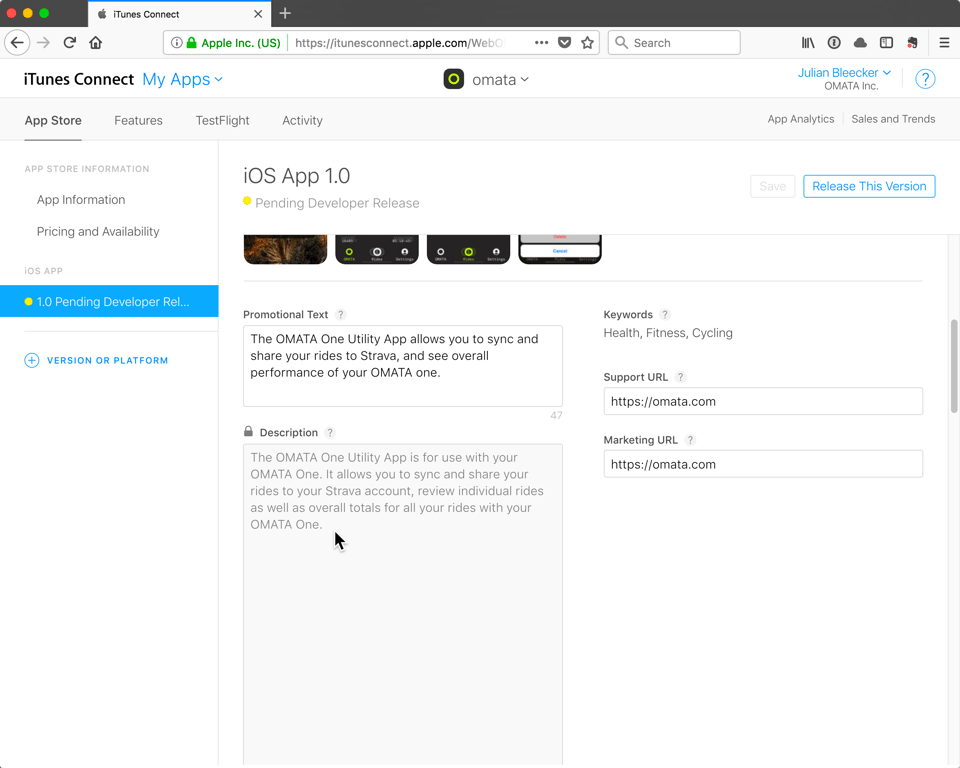960x768 pixels.
Task: Click the address bar URL
Action: [x=400, y=43]
